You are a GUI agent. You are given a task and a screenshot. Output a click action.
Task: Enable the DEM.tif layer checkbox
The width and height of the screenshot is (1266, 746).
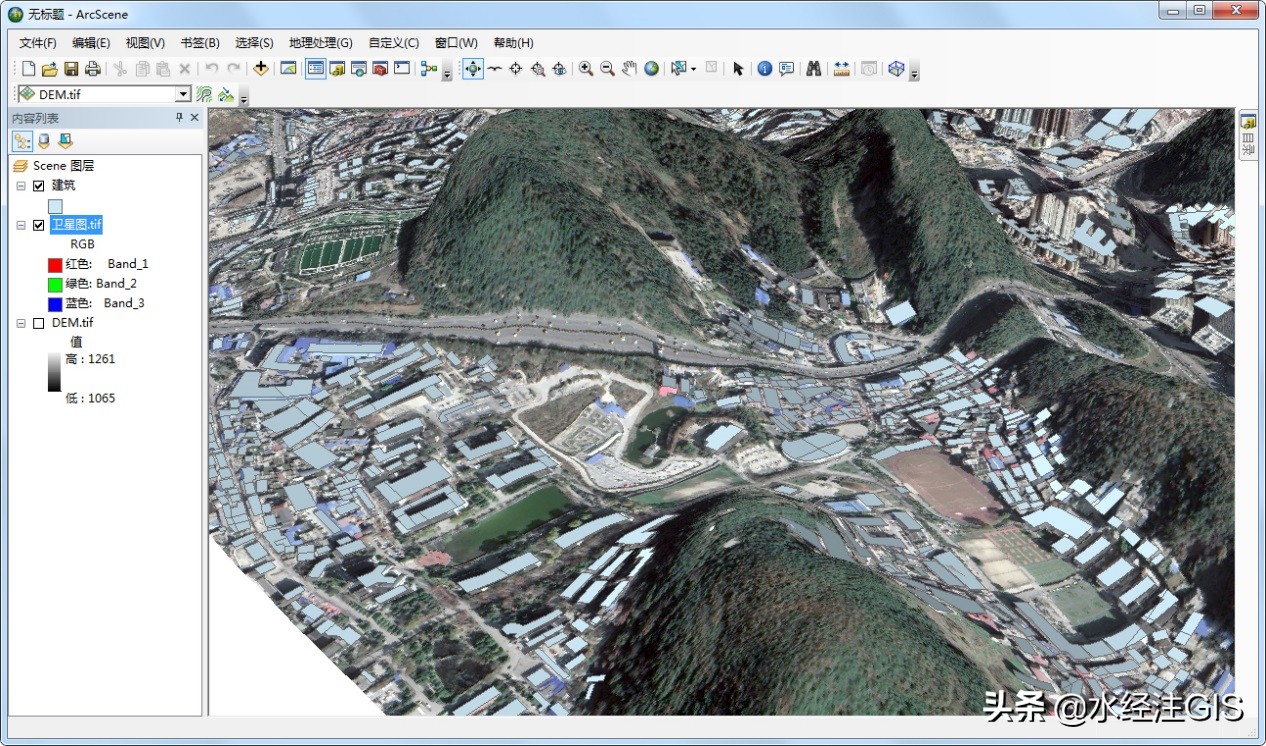pyautogui.click(x=39, y=324)
